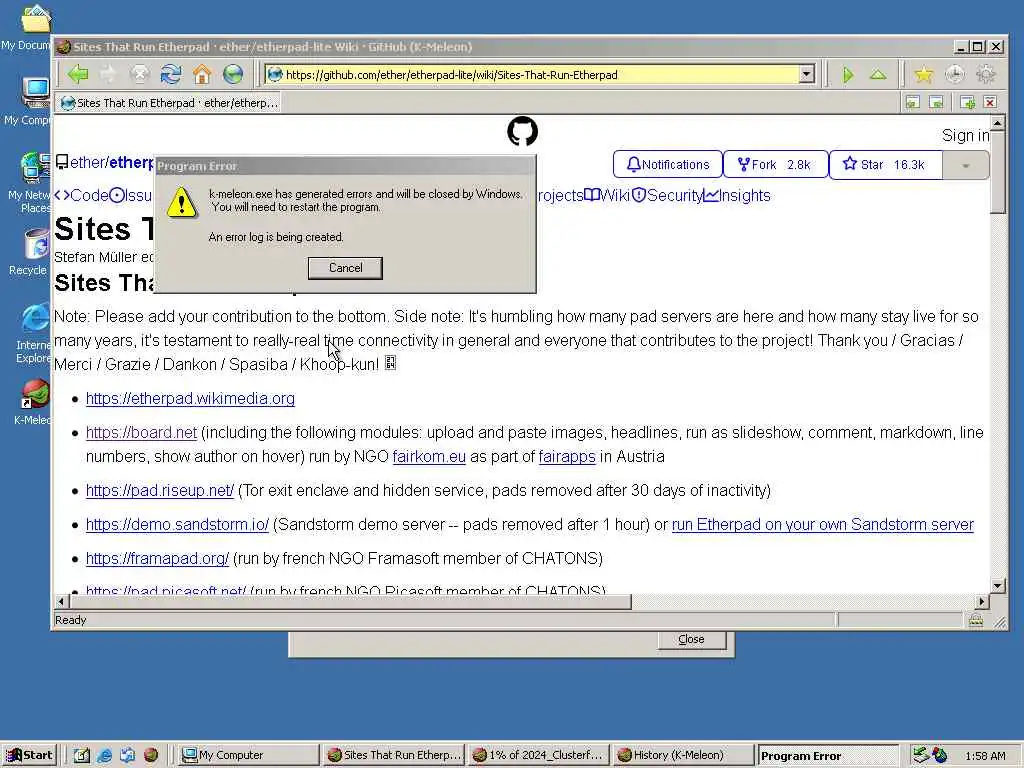Open the Code repository tab

(x=82, y=195)
